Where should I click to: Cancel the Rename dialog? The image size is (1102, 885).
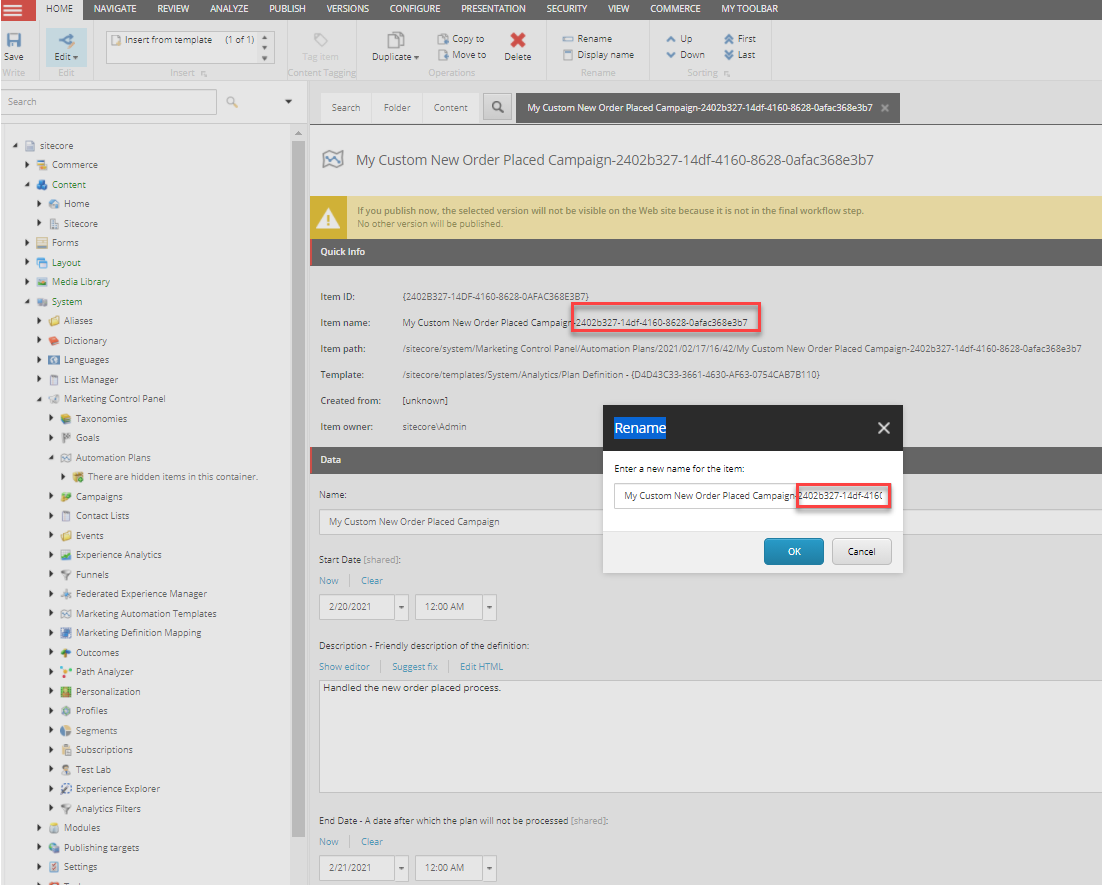pos(862,552)
